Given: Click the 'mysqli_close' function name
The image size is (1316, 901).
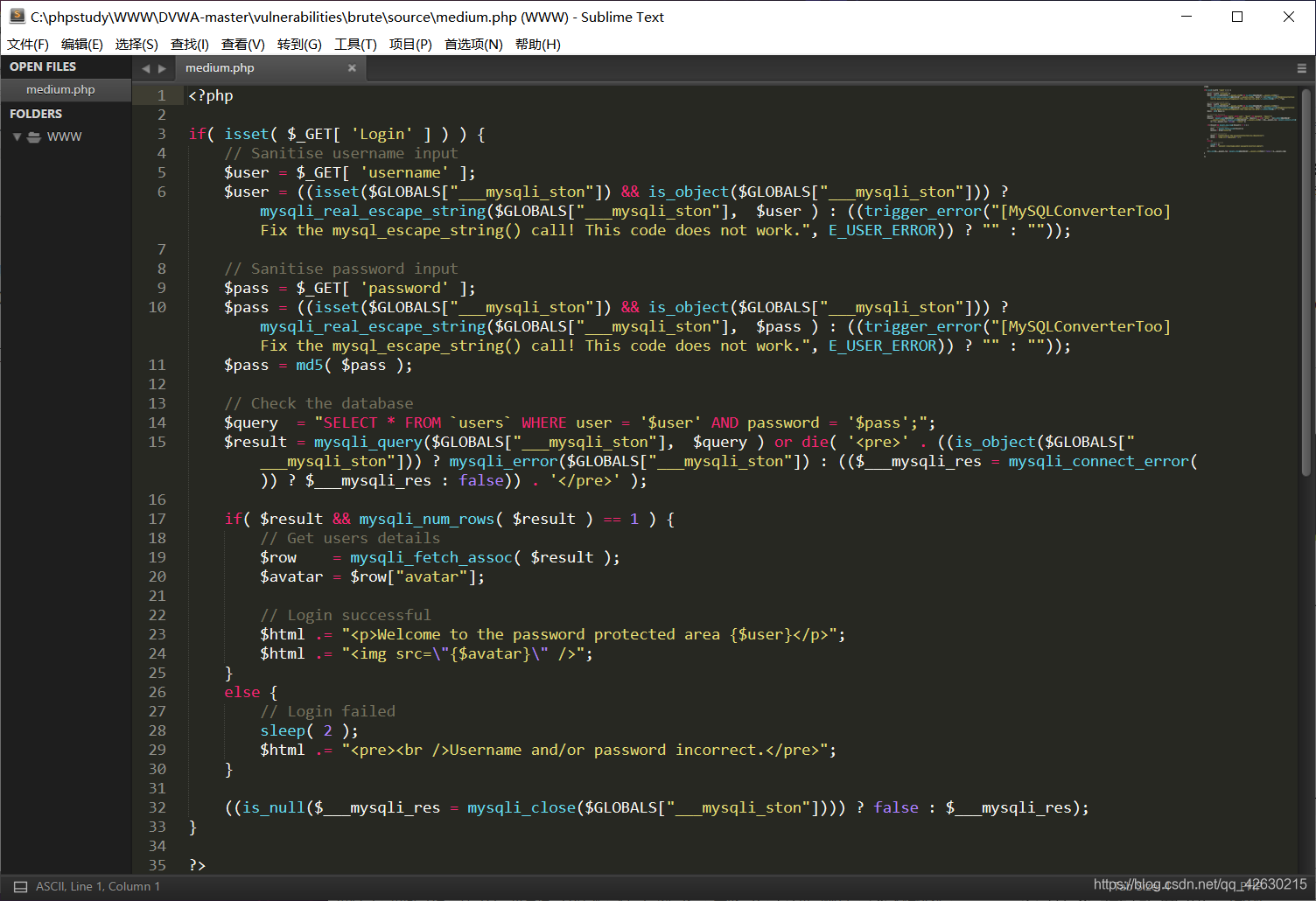Looking at the screenshot, I should pyautogui.click(x=521, y=807).
